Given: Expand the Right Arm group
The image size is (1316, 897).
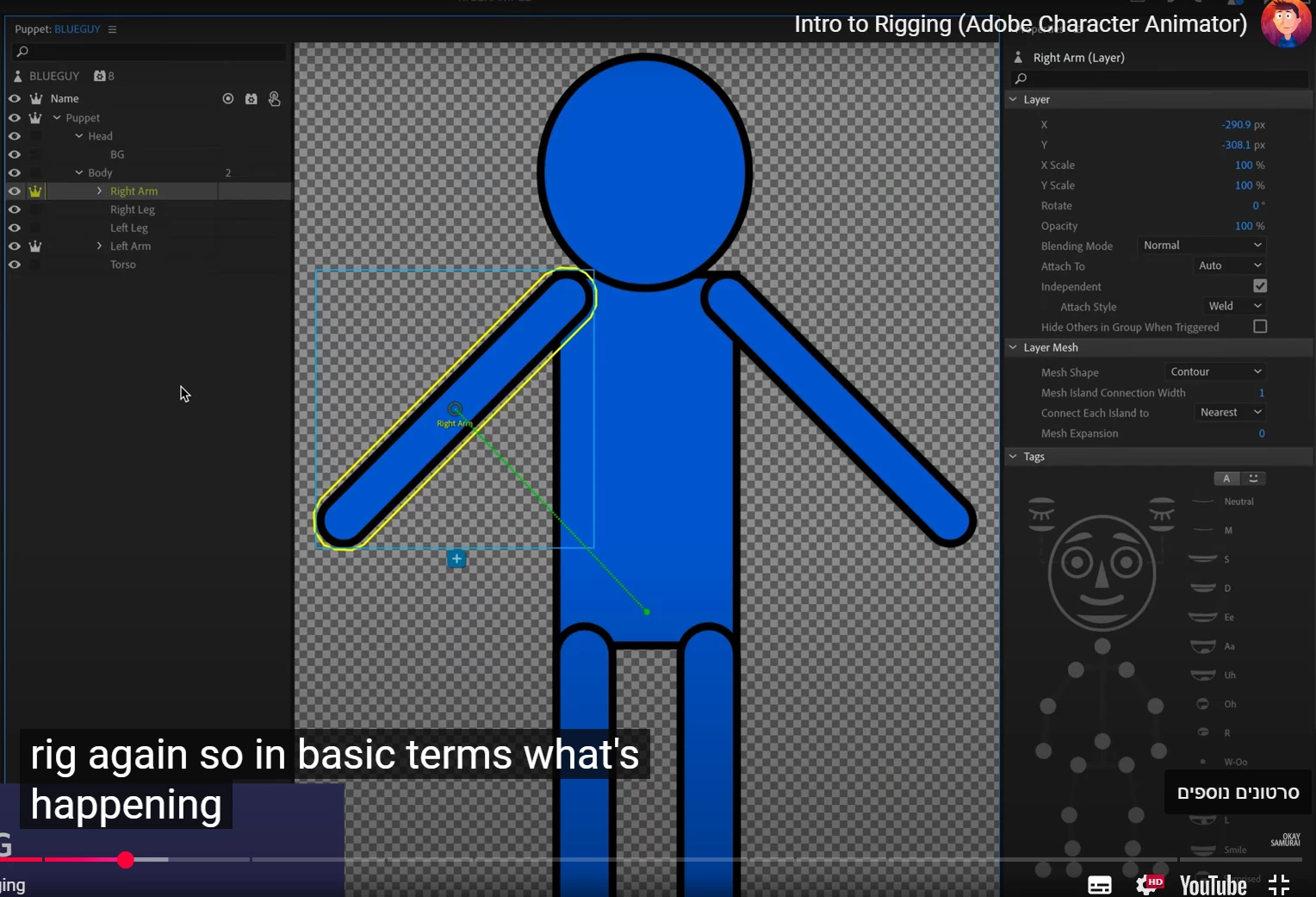Looking at the screenshot, I should [99, 191].
